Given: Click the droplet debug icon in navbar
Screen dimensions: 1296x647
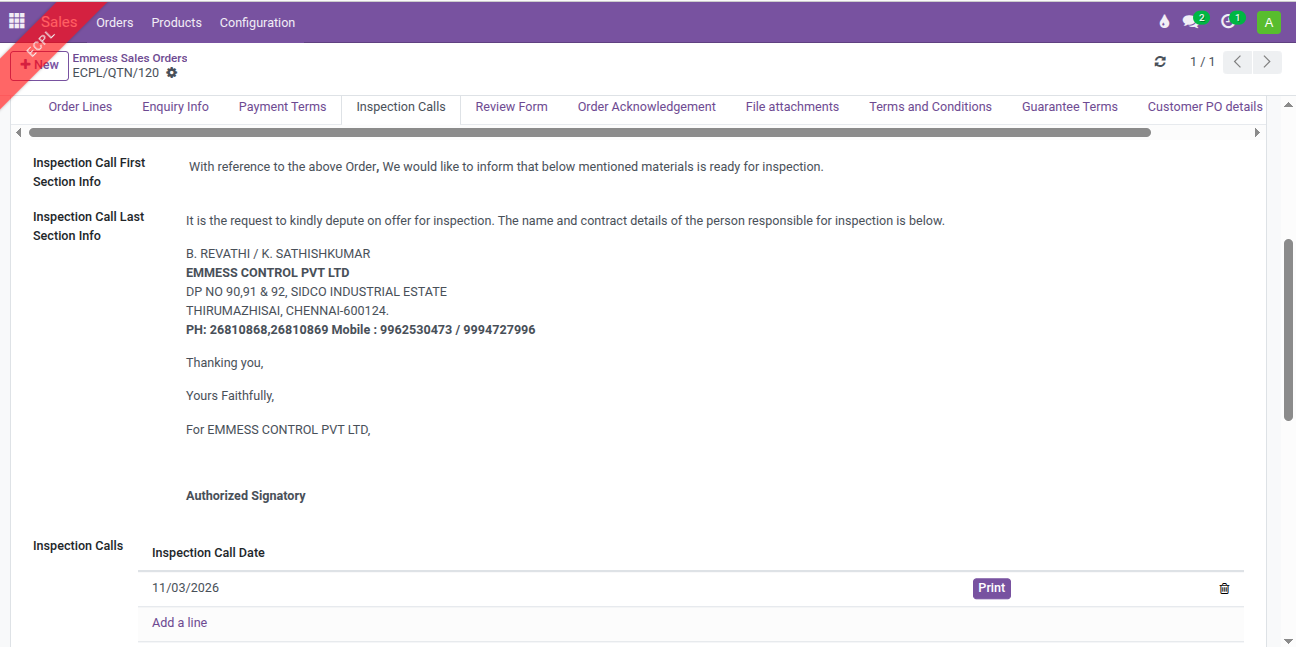Looking at the screenshot, I should pyautogui.click(x=1164, y=22).
